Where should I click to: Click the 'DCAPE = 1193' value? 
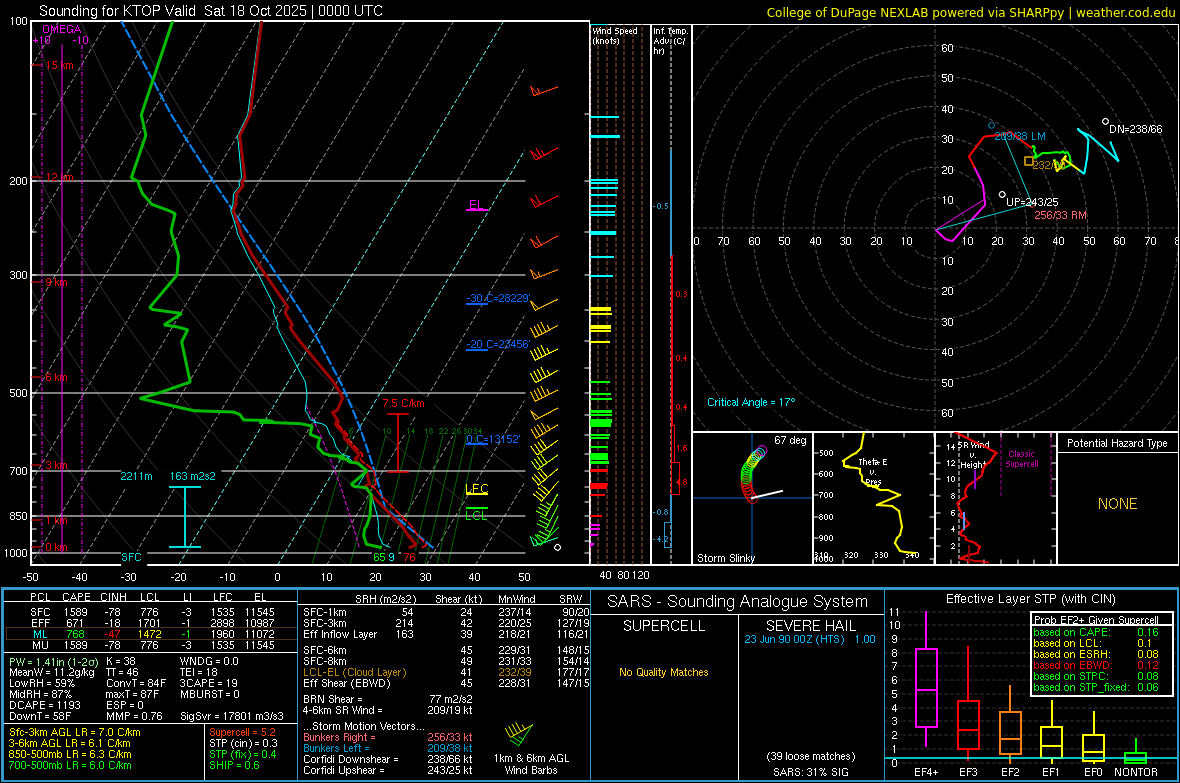44,705
